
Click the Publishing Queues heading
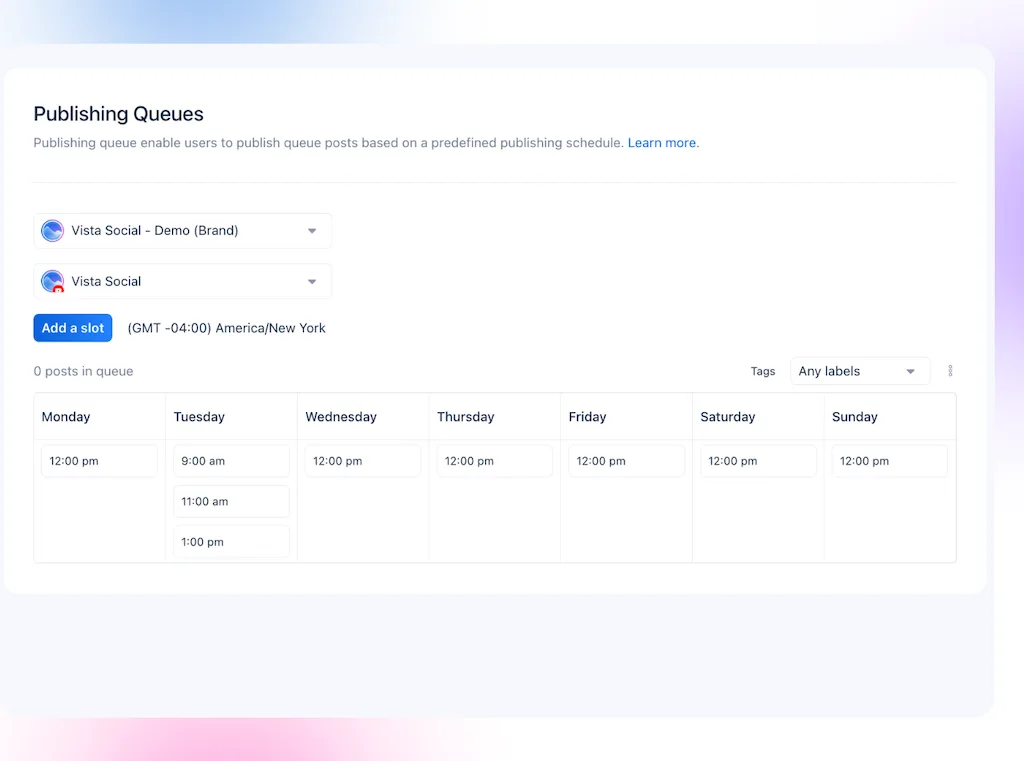coord(118,114)
